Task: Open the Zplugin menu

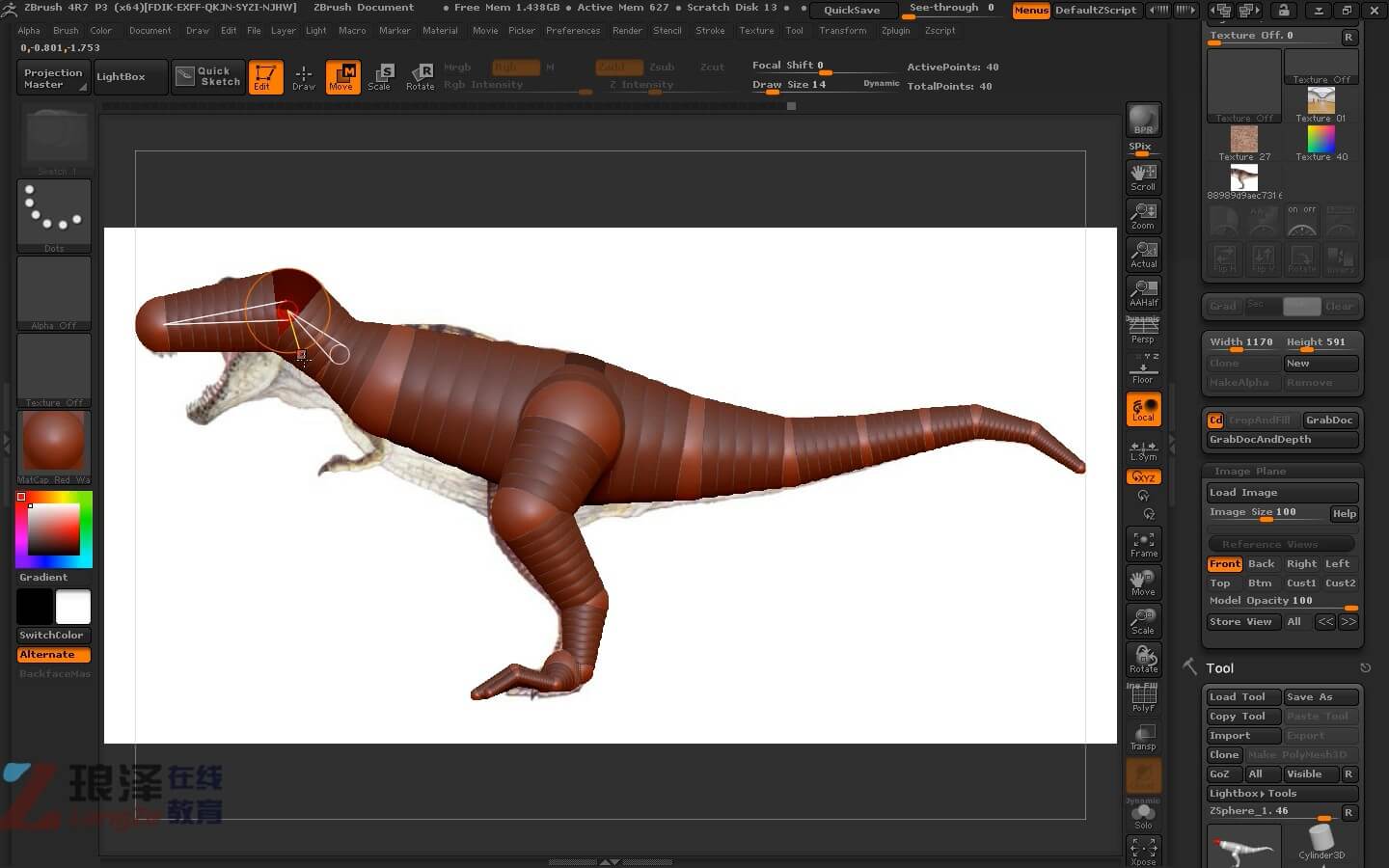Action: [895, 31]
